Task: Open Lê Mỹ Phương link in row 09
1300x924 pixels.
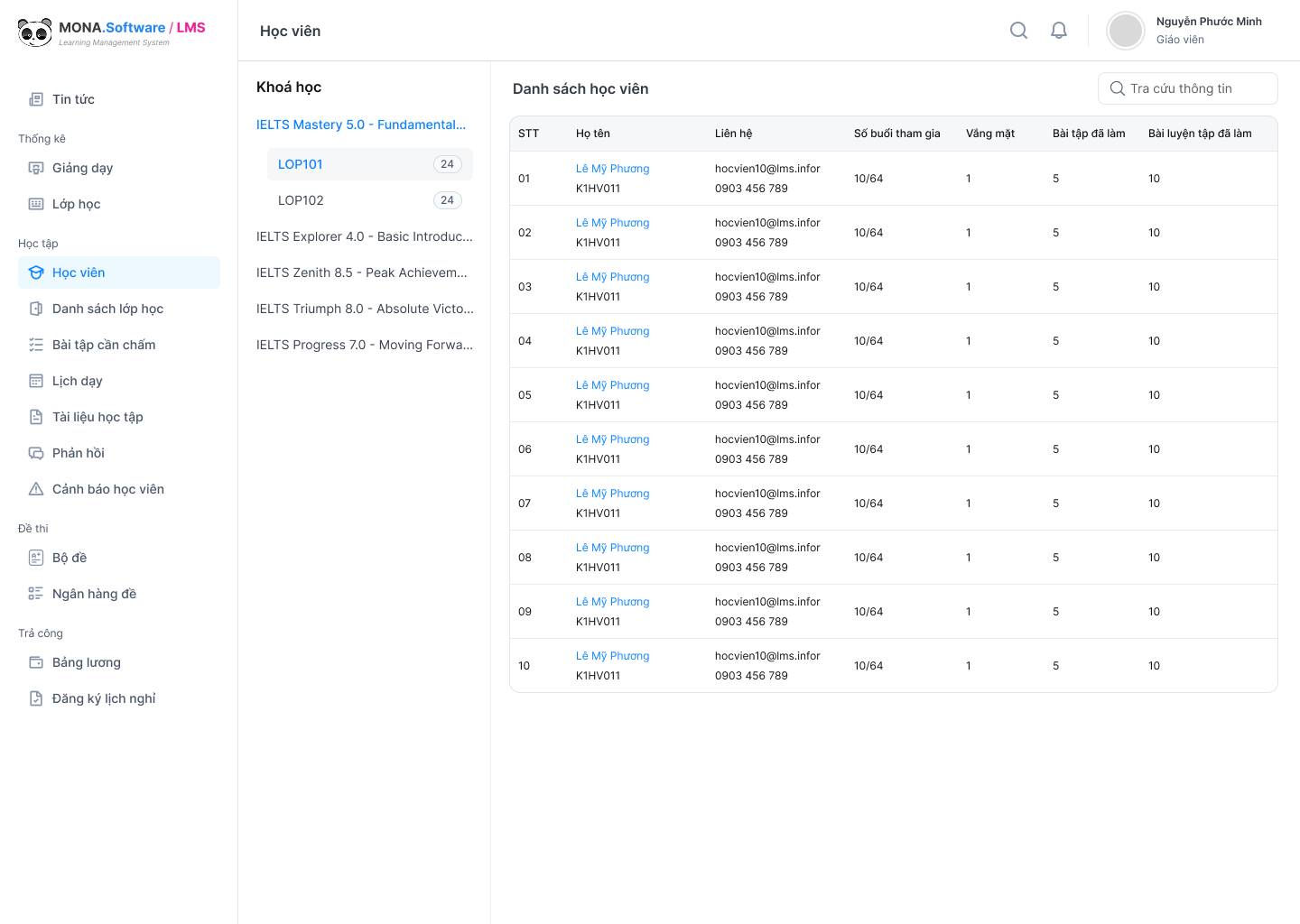Action: (x=613, y=602)
